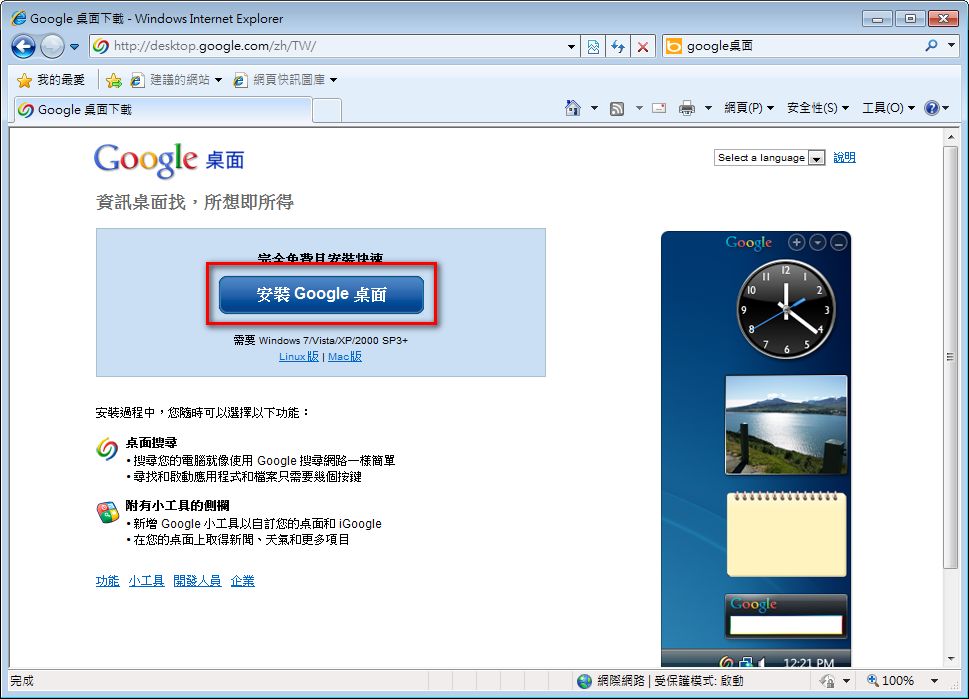
Task: Open the search provider dropdown arrow
Action: coord(952,45)
